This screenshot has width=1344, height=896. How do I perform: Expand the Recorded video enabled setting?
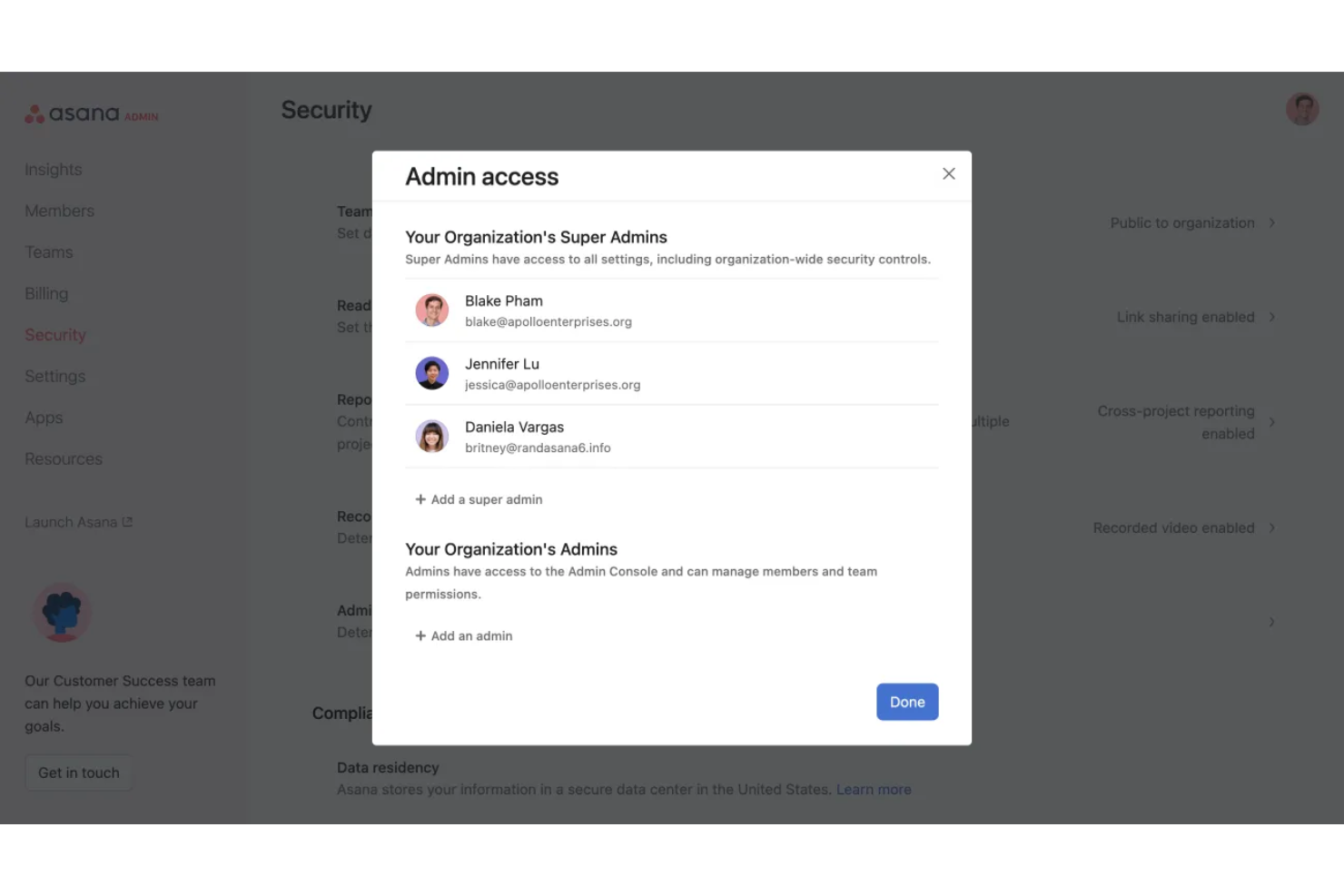(1272, 527)
